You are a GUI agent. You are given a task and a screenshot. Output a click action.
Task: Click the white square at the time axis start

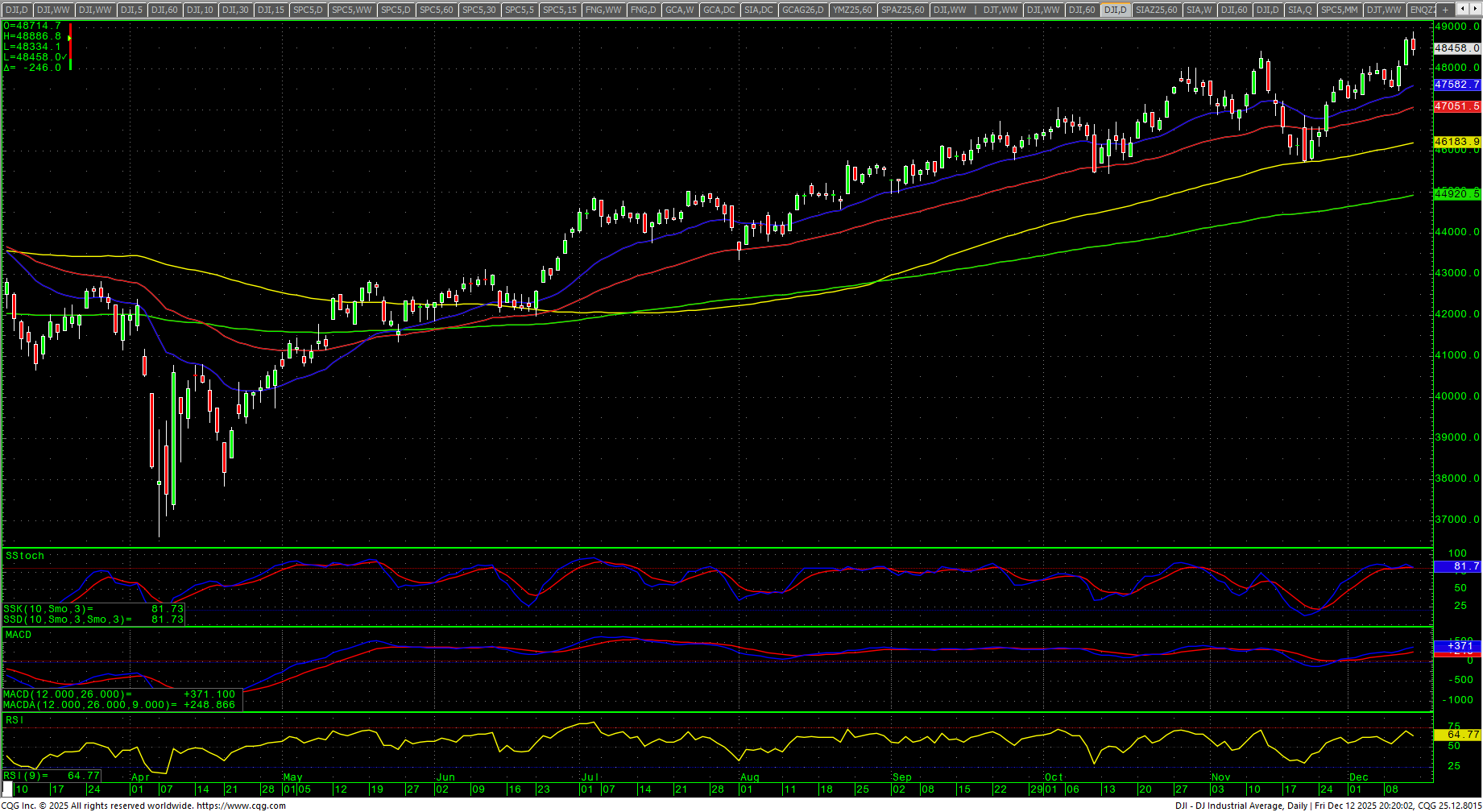point(7,789)
